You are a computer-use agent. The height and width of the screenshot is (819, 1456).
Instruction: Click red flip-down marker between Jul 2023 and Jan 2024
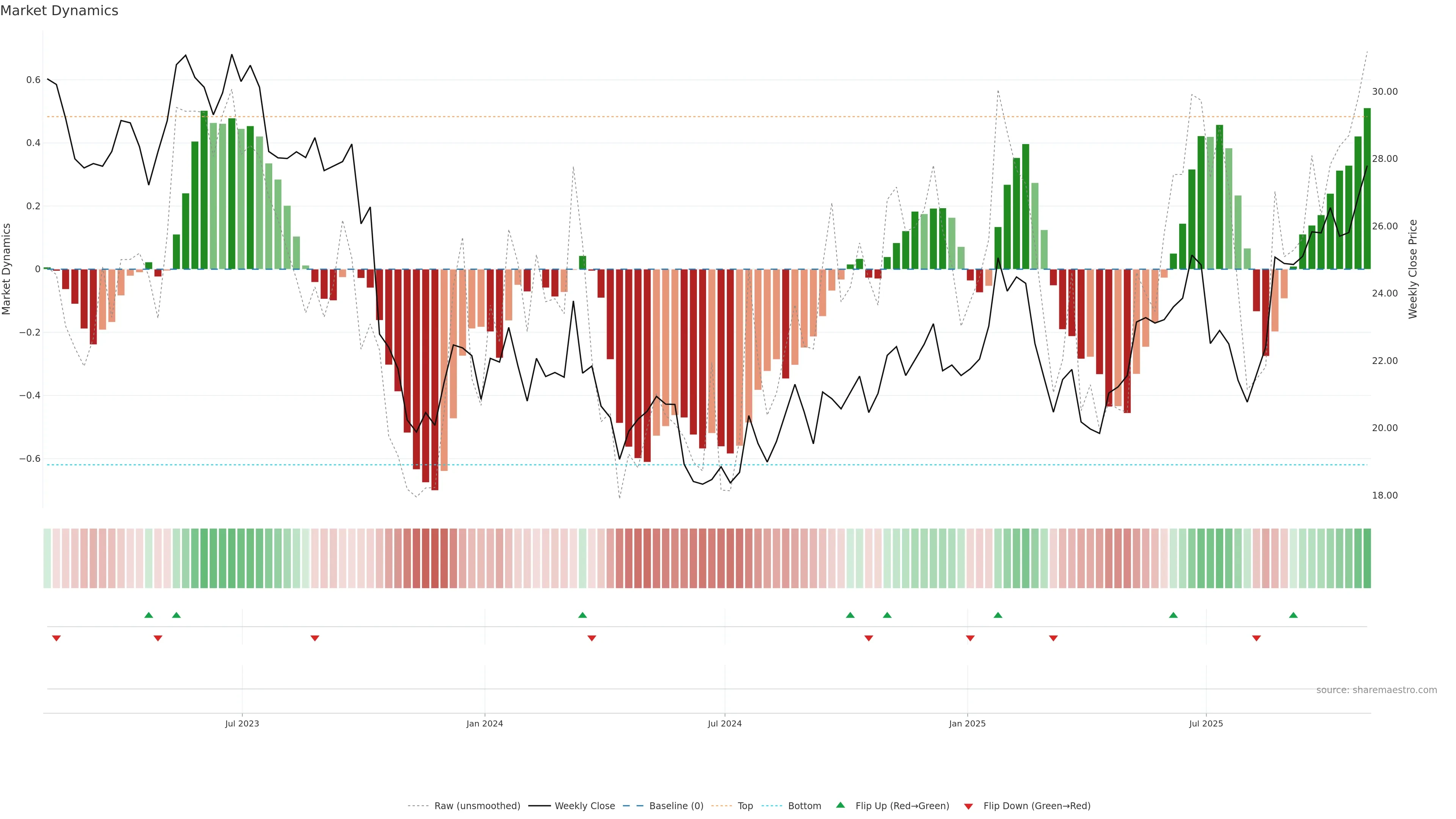pos(315,638)
